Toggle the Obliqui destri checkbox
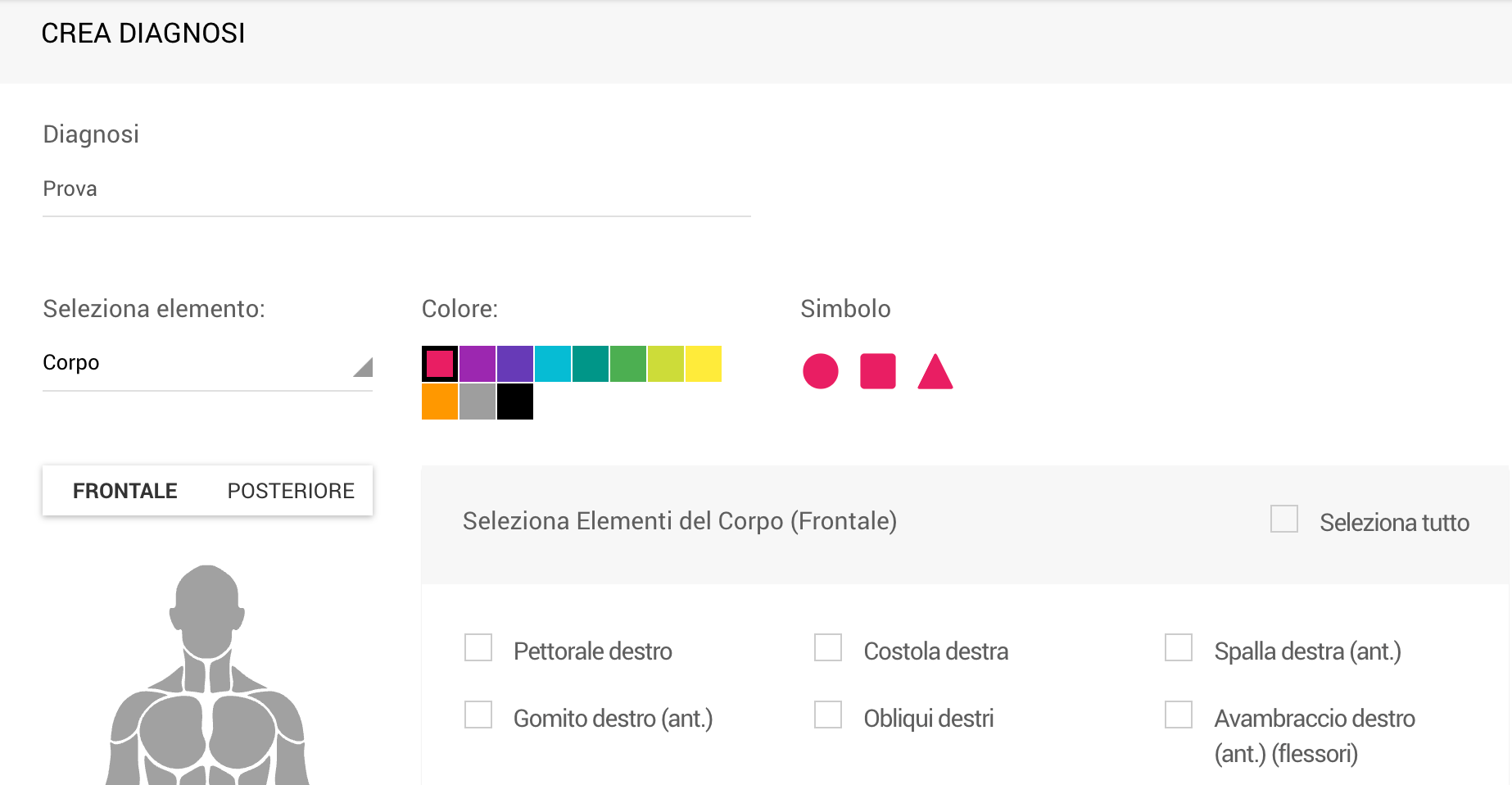 [828, 715]
